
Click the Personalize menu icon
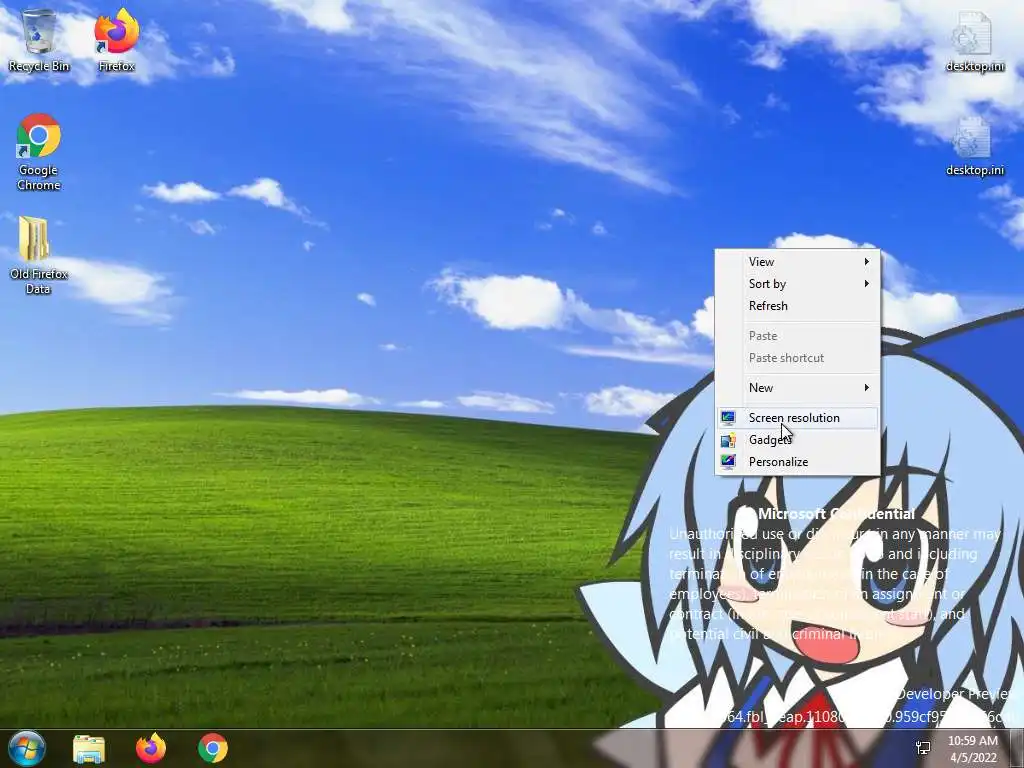728,462
